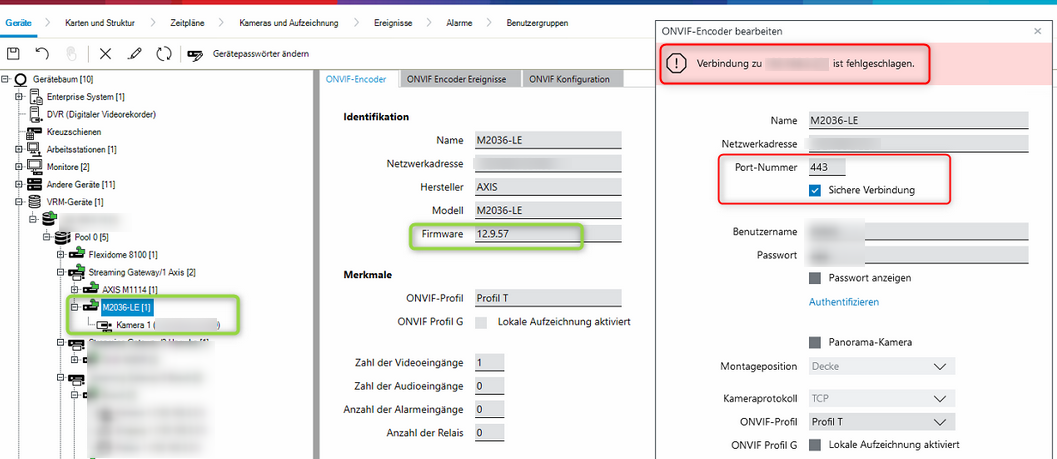
Task: Check Lokale Aufzeichnung aktiviert in main panel
Action: point(481,322)
